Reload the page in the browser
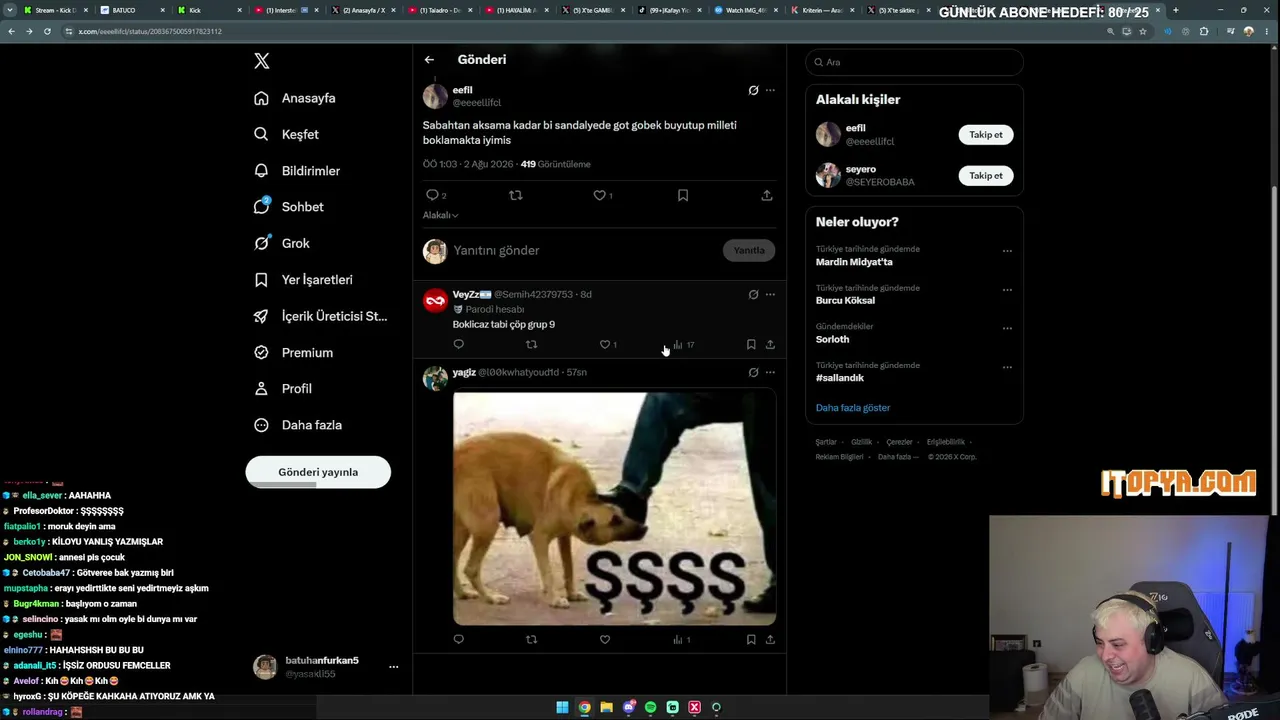The width and height of the screenshot is (1280, 720). coord(47,31)
